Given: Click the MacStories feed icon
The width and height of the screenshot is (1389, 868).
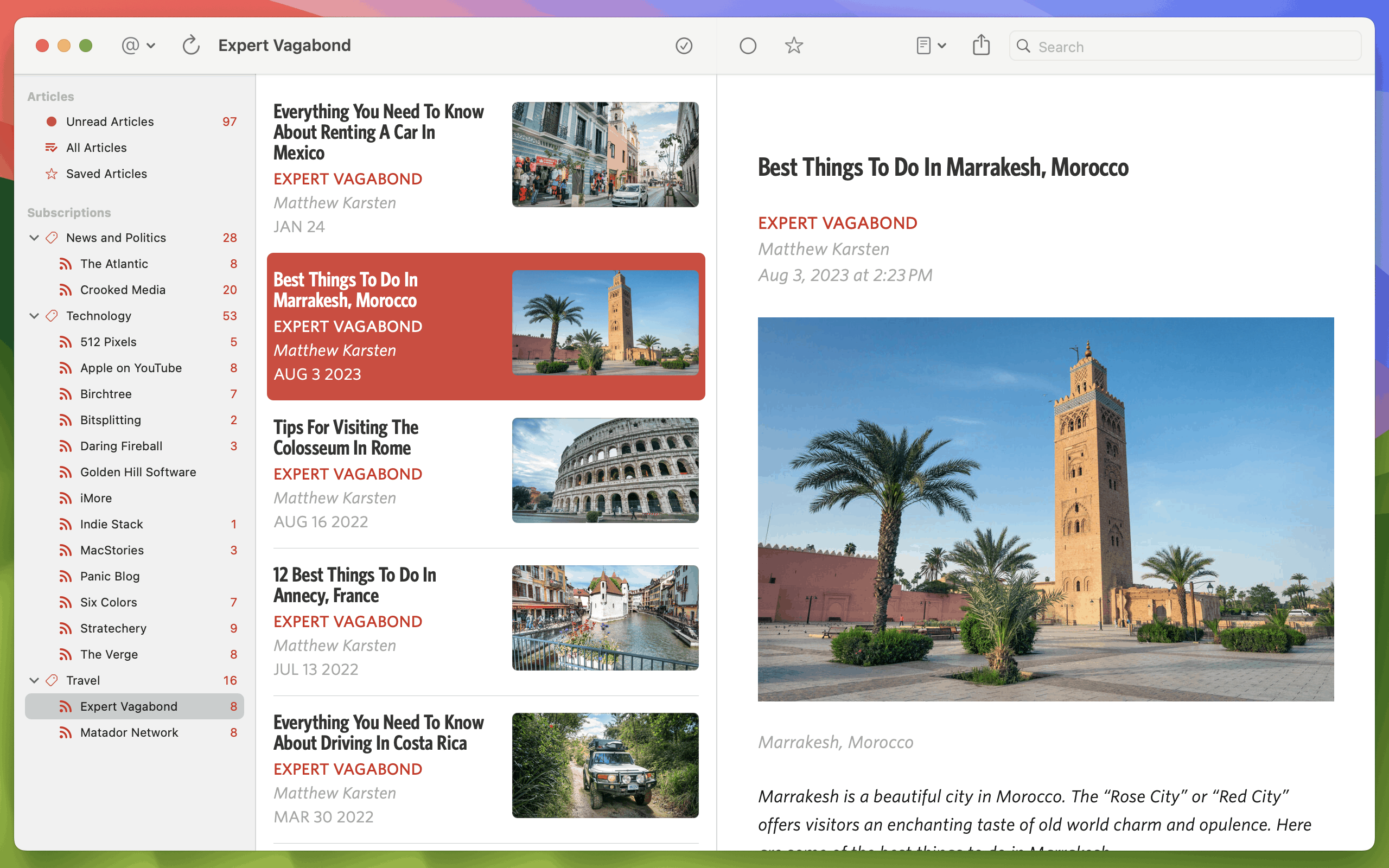Looking at the screenshot, I should (66, 551).
